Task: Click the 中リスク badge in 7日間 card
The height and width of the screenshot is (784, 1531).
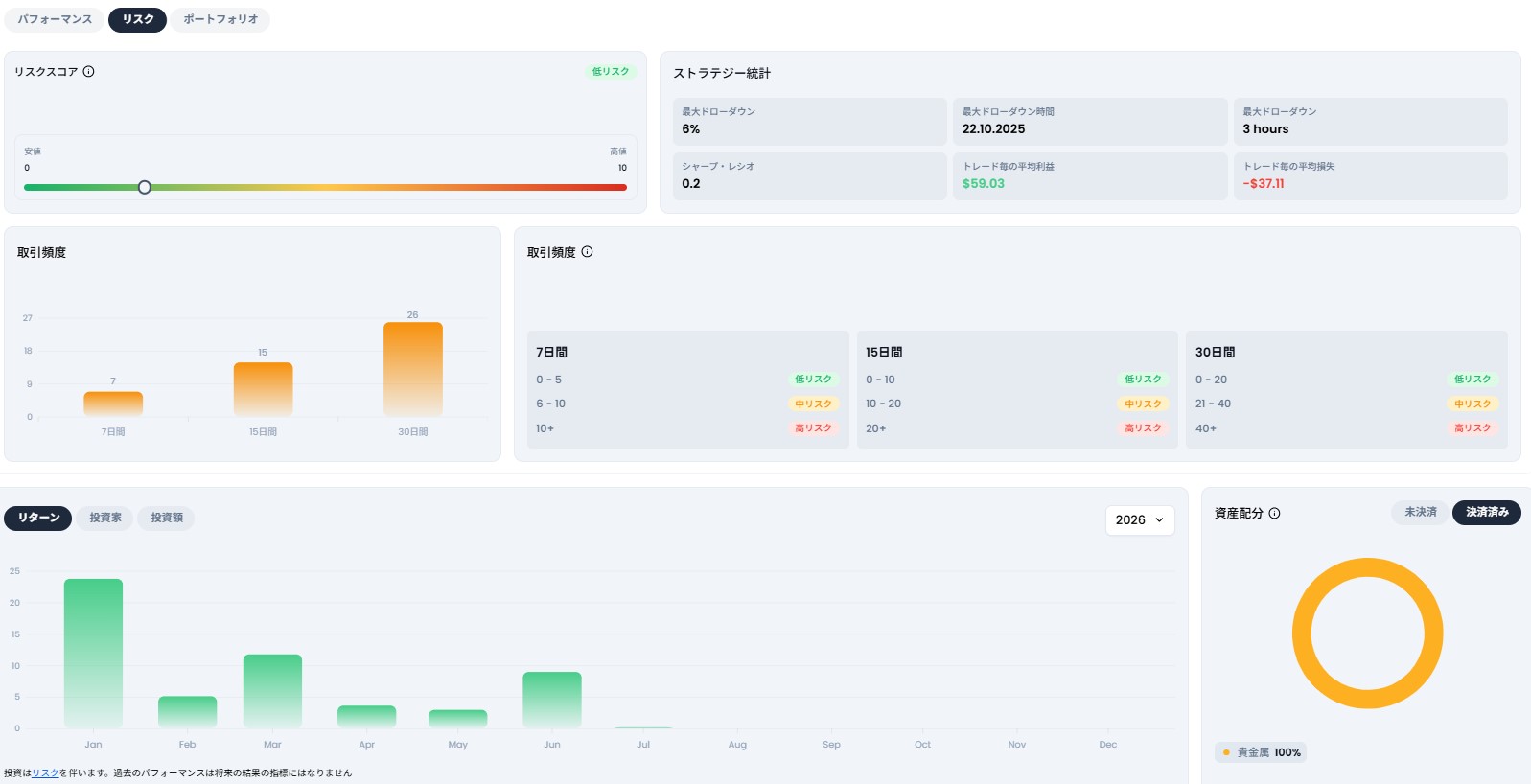Action: (x=813, y=404)
